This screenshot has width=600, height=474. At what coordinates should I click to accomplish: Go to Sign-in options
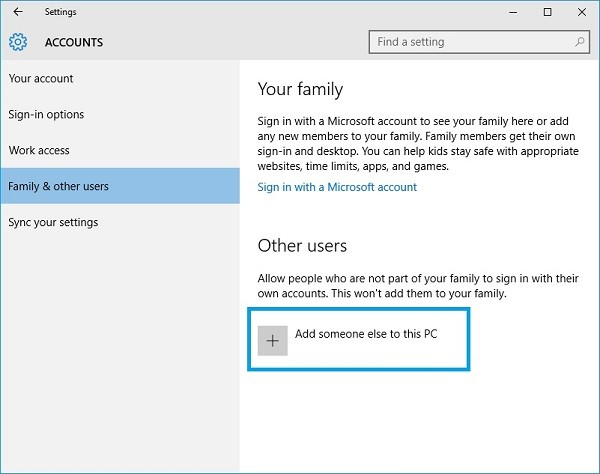pyautogui.click(x=46, y=115)
